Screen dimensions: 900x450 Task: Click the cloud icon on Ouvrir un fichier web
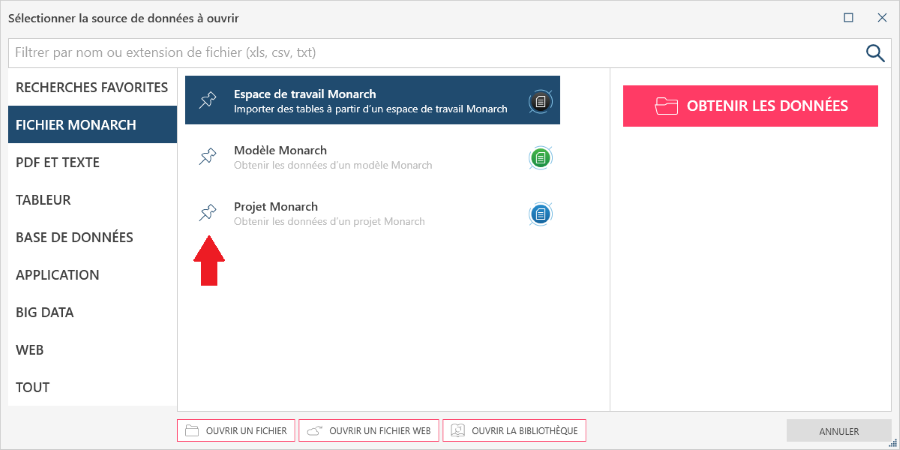(314, 431)
